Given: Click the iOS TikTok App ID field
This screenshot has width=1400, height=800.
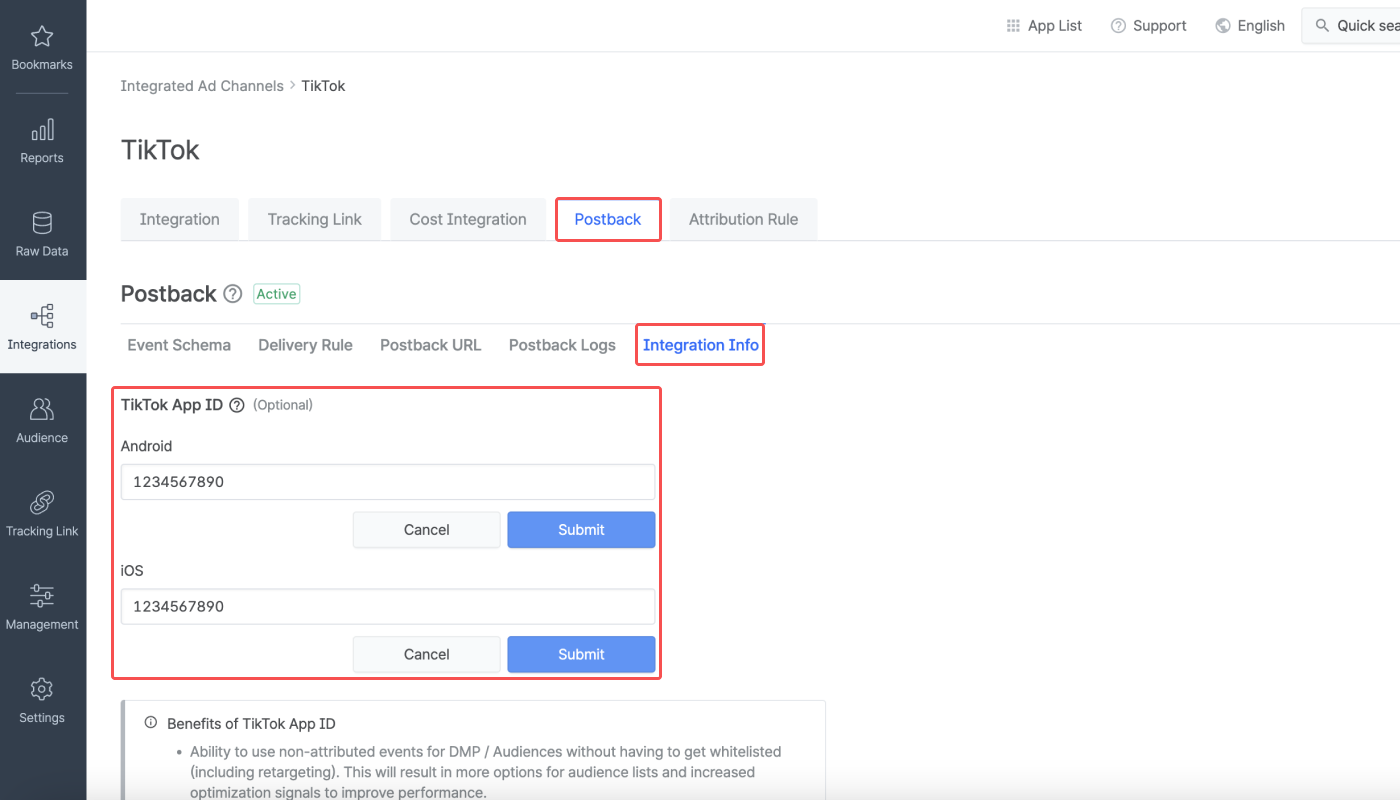Looking at the screenshot, I should pos(388,607).
